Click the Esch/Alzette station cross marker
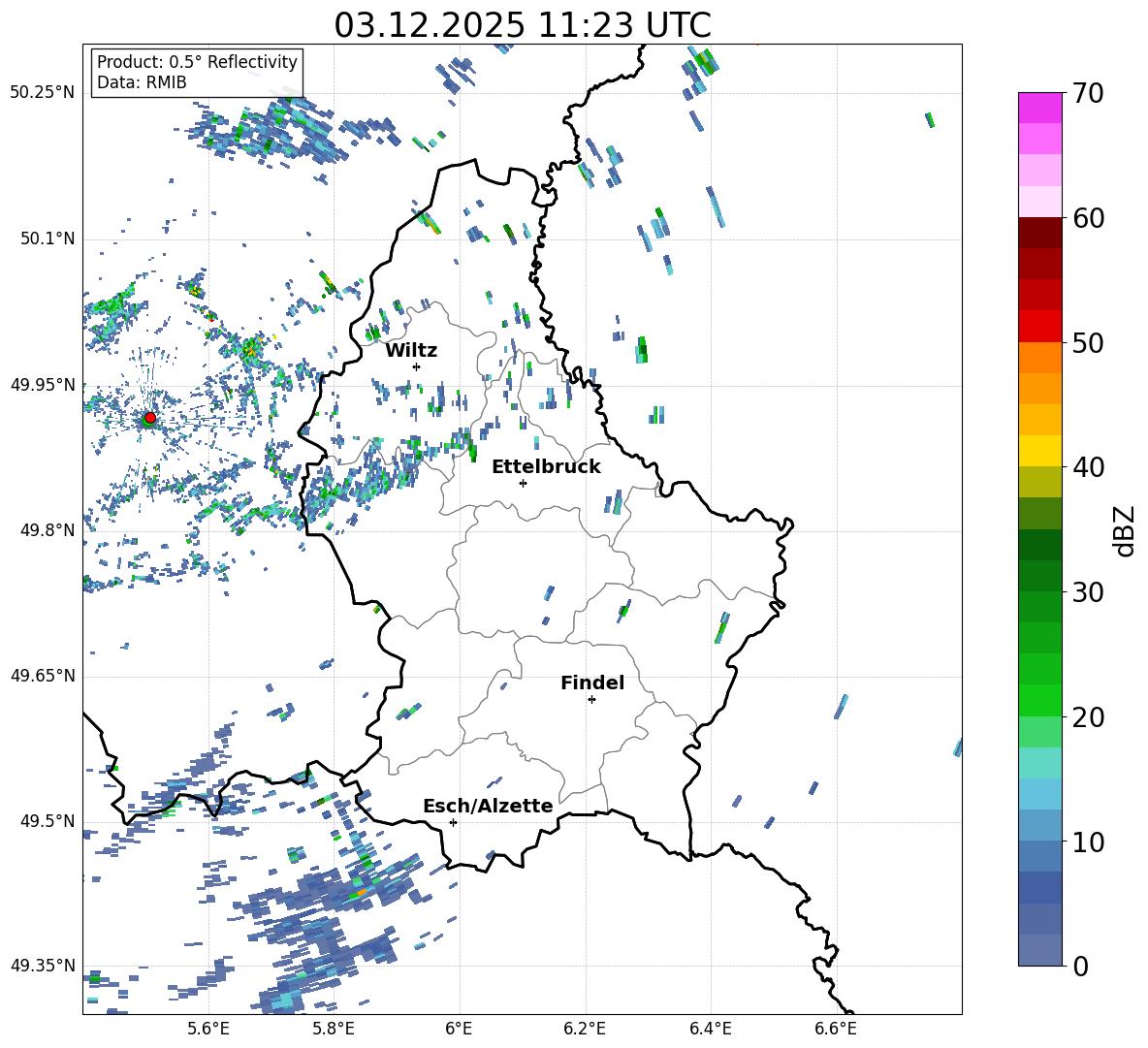This screenshot has height=1048, width=1148. (x=453, y=822)
